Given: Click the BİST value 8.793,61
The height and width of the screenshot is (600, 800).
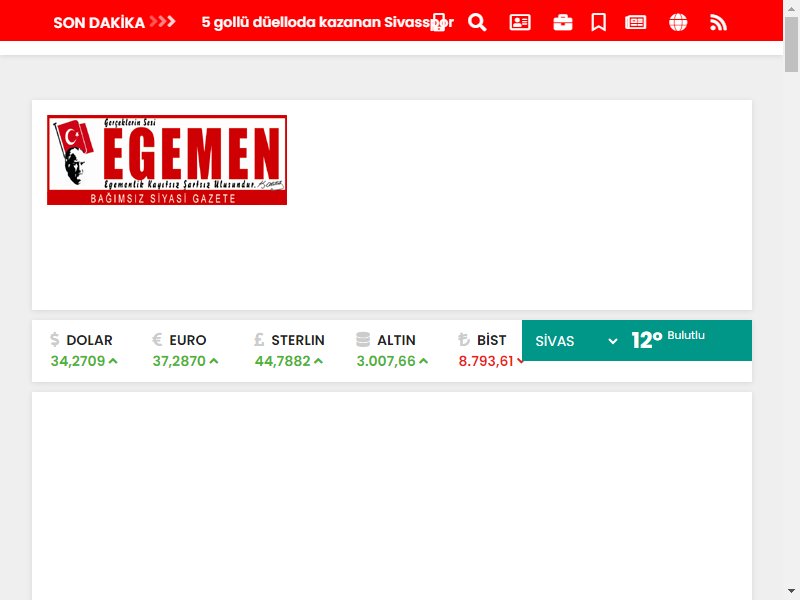Looking at the screenshot, I should [x=486, y=361].
